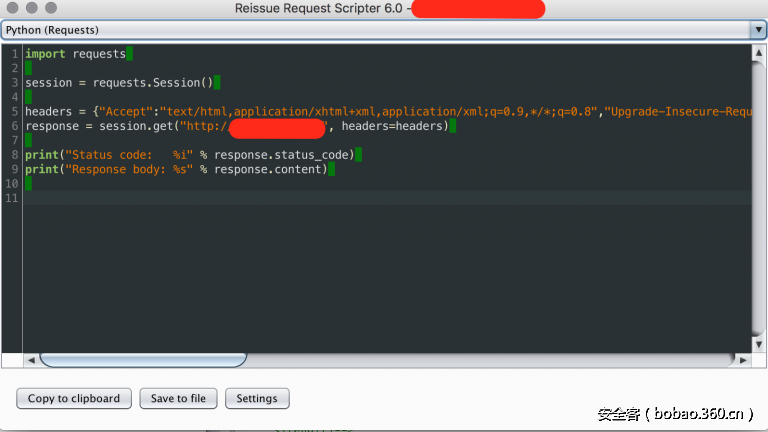This screenshot has width=768, height=432.
Task: Click the Save to file button
Action: [x=178, y=398]
